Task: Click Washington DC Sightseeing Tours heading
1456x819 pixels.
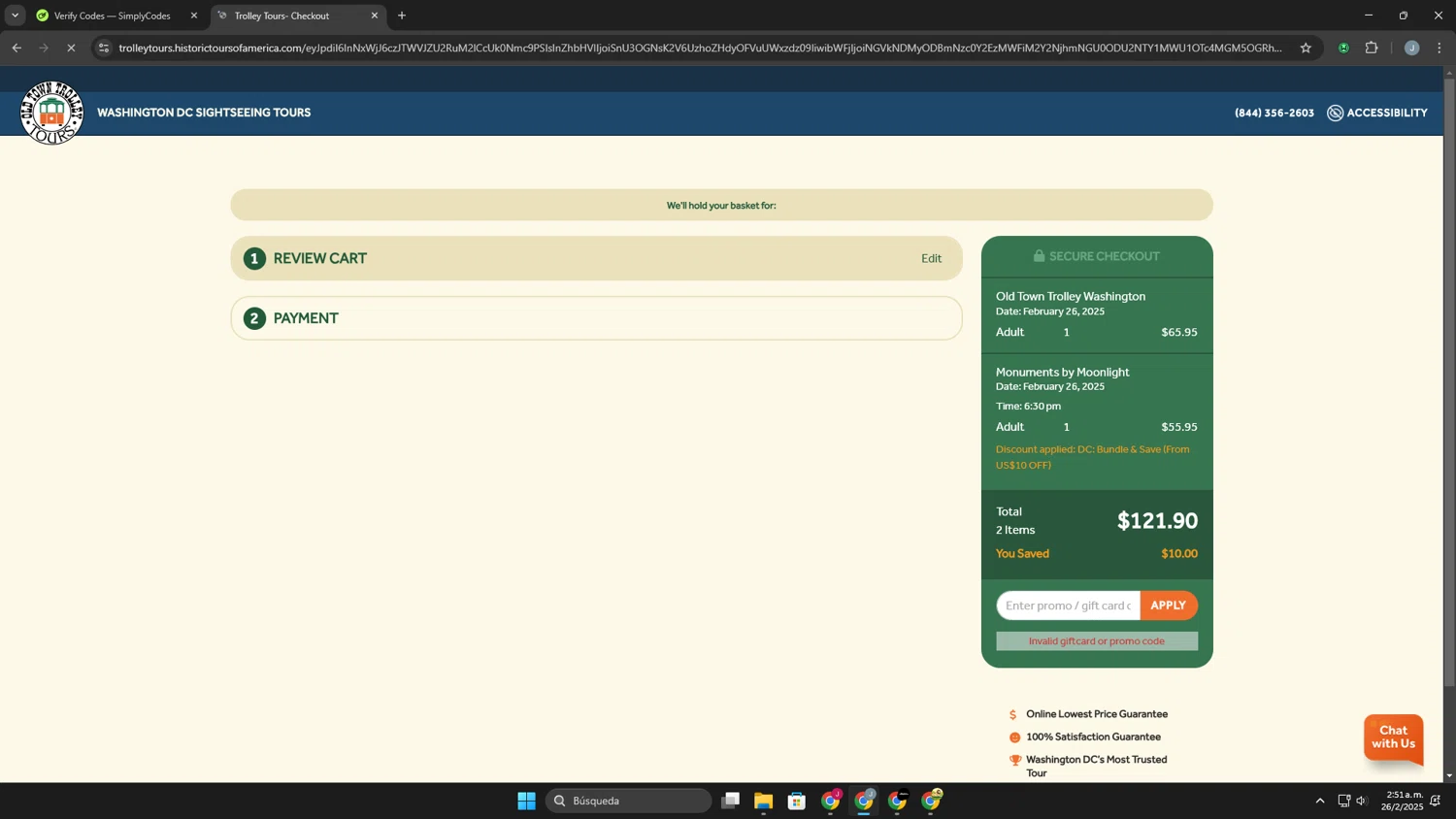Action: click(204, 113)
